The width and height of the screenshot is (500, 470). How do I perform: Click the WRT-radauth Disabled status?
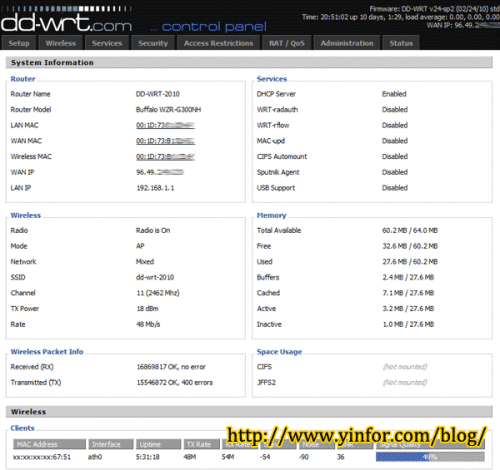[395, 110]
